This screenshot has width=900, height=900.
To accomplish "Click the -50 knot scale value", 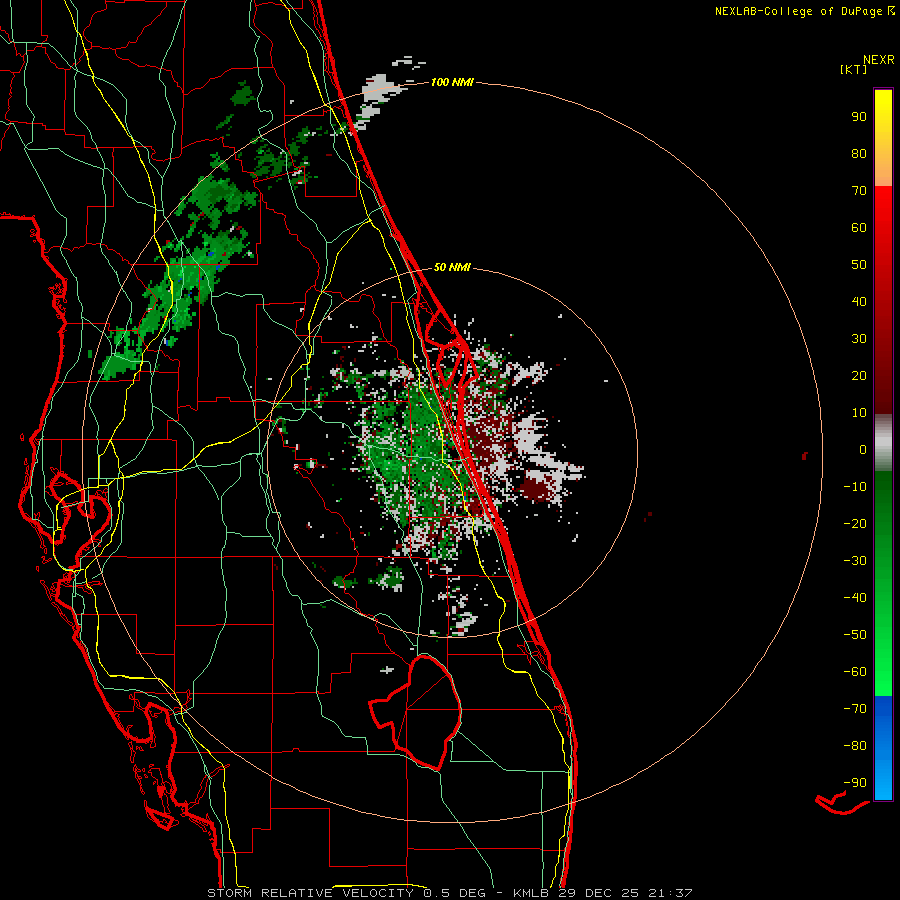I will [855, 635].
